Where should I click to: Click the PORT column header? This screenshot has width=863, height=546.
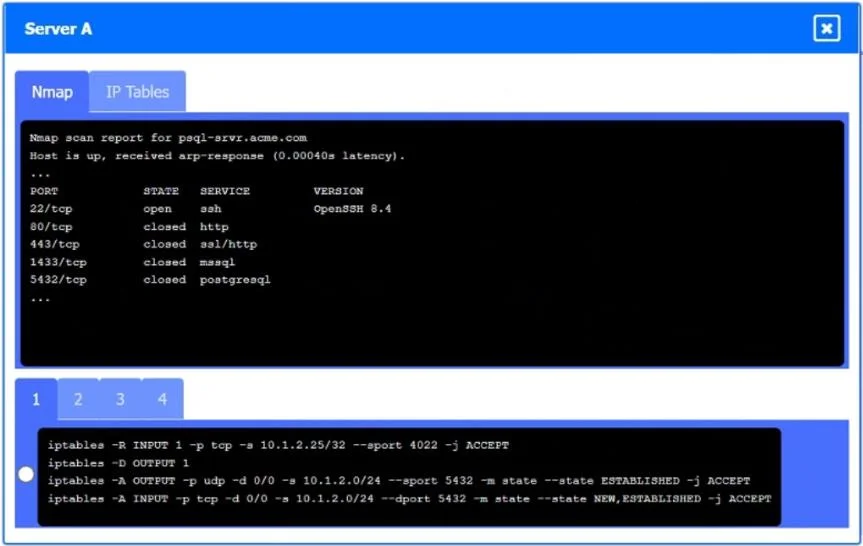point(44,191)
